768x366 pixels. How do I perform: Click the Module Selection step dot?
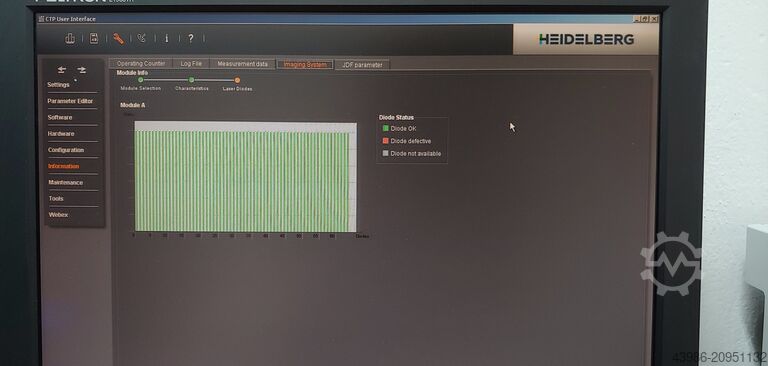pos(141,80)
